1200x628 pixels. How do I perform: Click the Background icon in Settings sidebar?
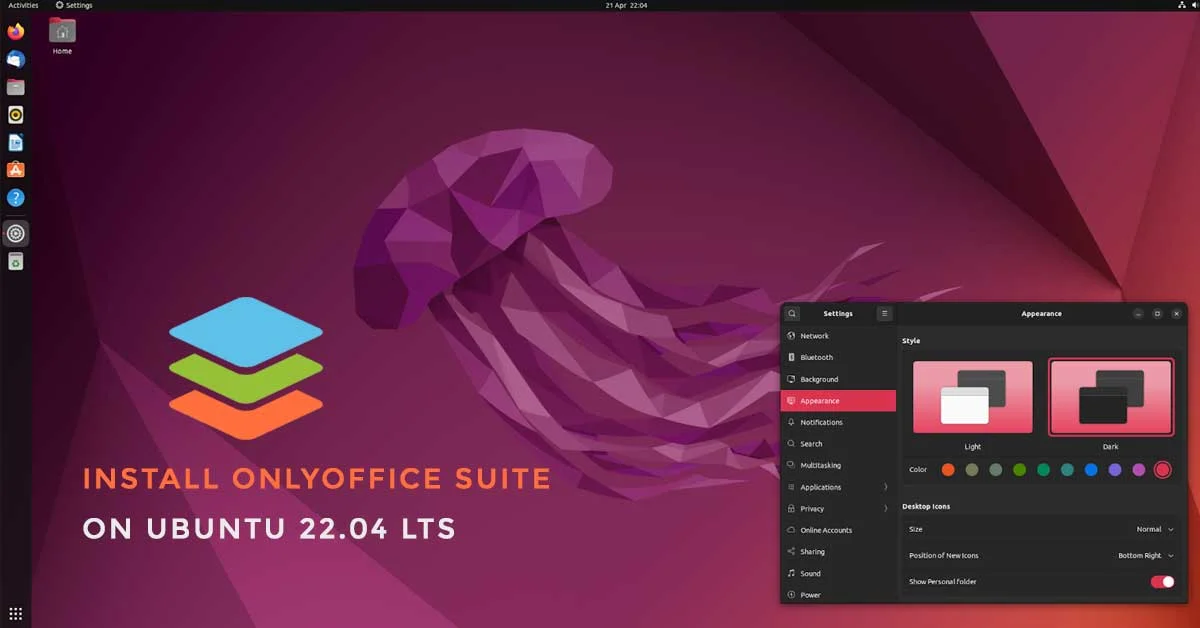pos(791,379)
